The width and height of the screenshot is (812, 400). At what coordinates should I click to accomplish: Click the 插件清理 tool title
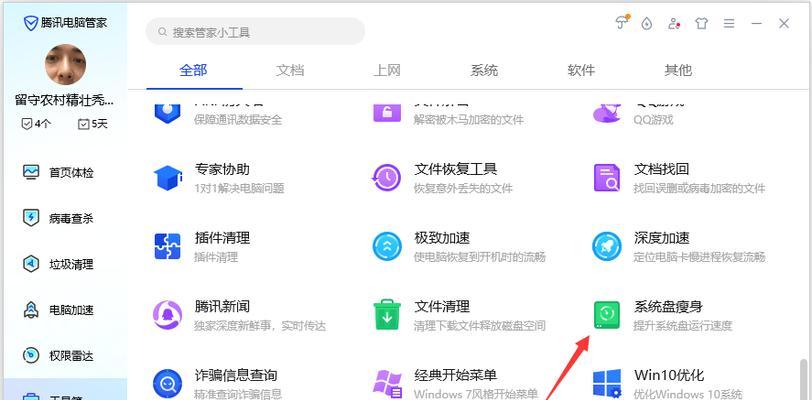click(x=222, y=238)
